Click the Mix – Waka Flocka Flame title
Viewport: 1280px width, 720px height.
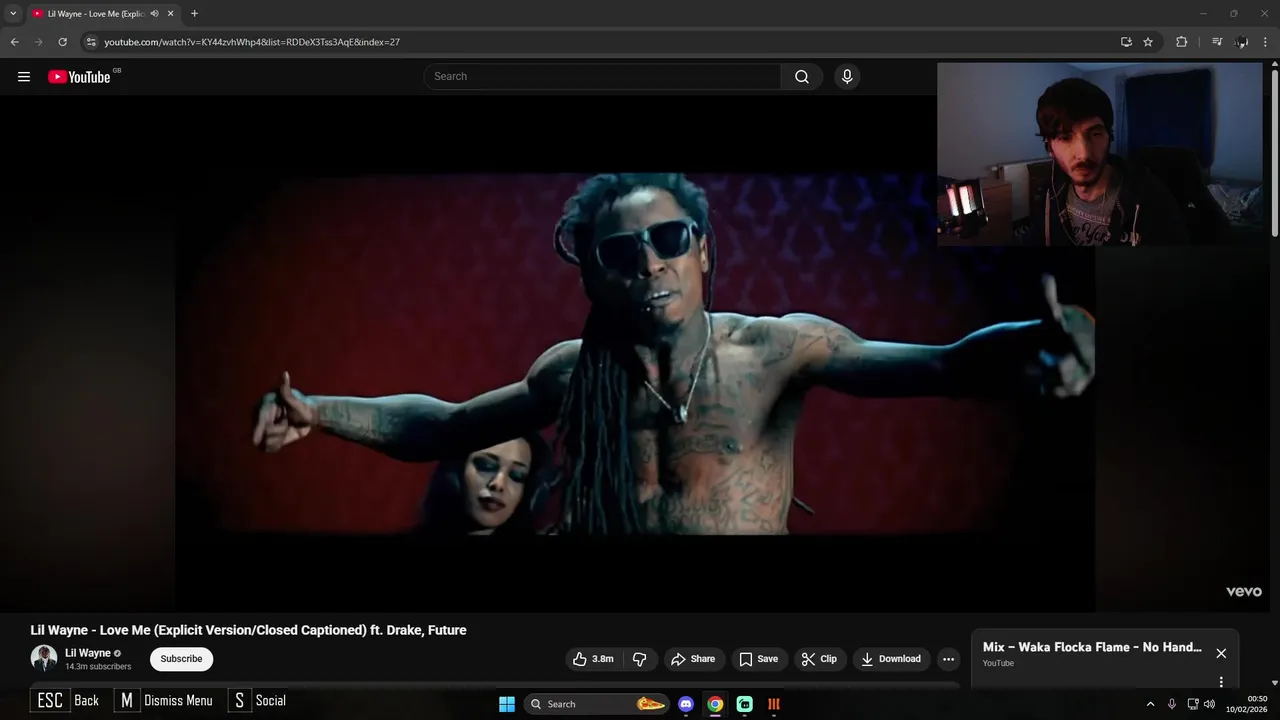[x=1092, y=647]
